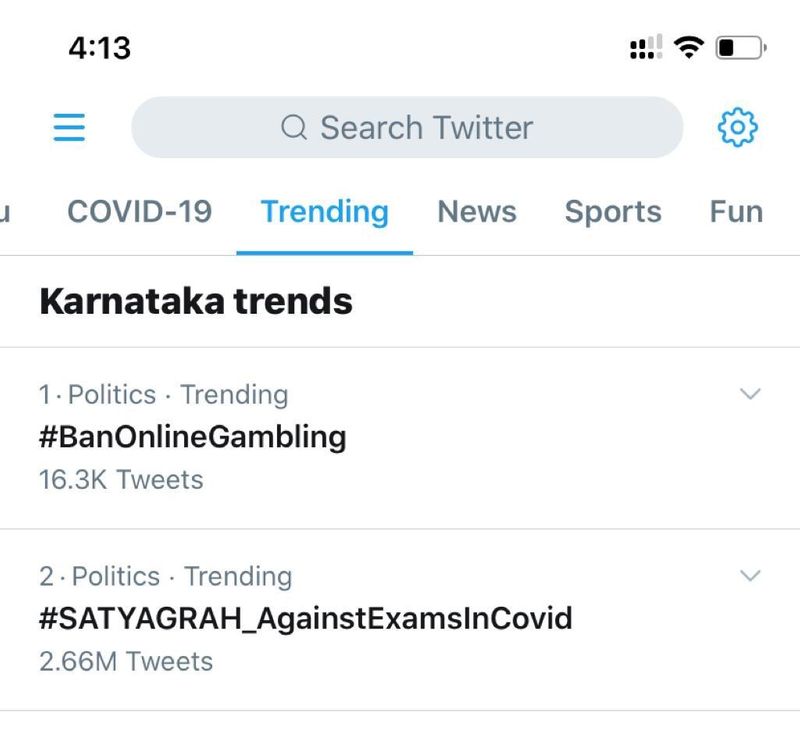Viewport: 800px width, 734px height.
Task: Expand options for #SATYAGRAH_AgainstExamsInCovid trend
Action: (749, 576)
